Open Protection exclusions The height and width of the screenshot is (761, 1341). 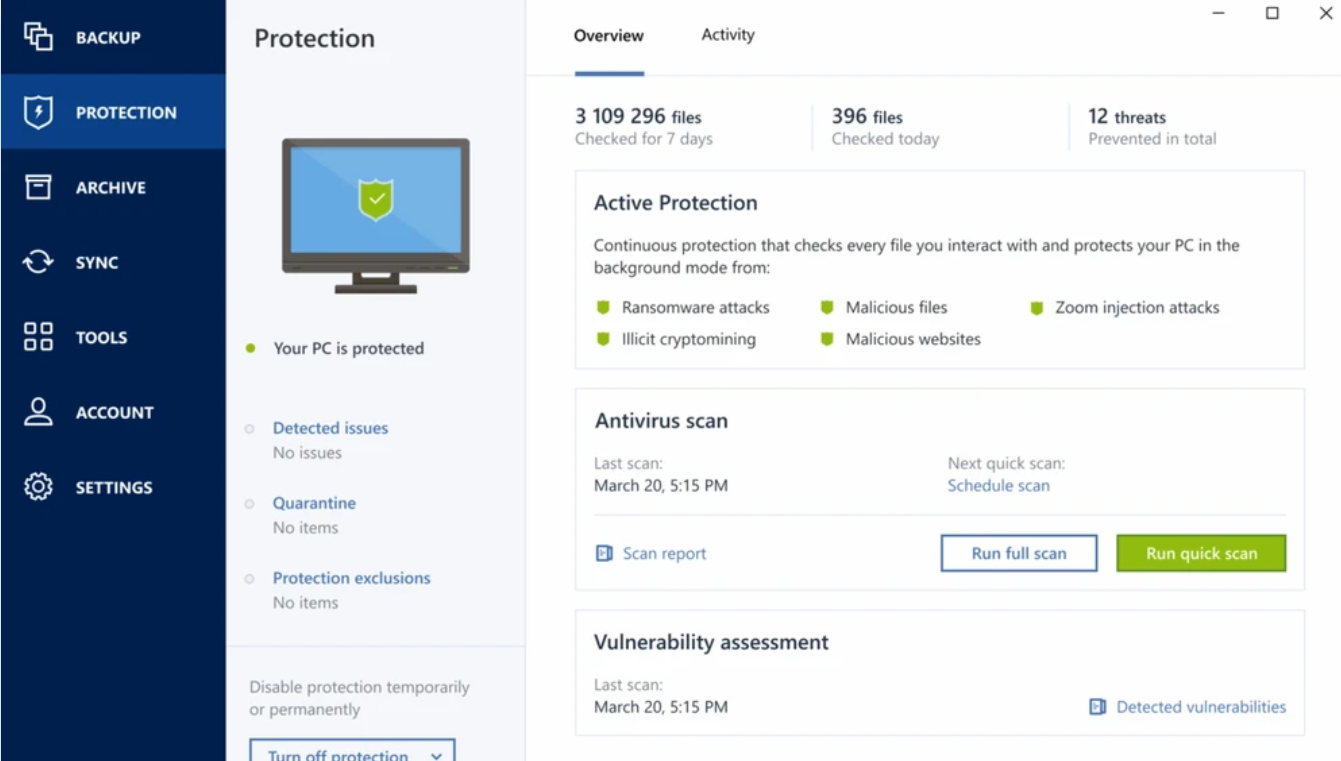tap(351, 577)
